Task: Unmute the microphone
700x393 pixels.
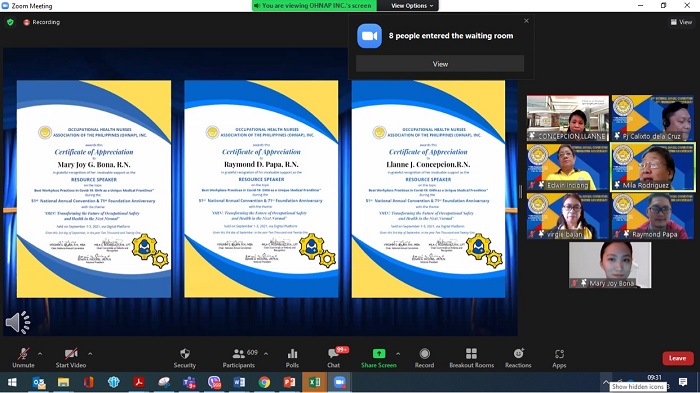Action: (x=23, y=358)
